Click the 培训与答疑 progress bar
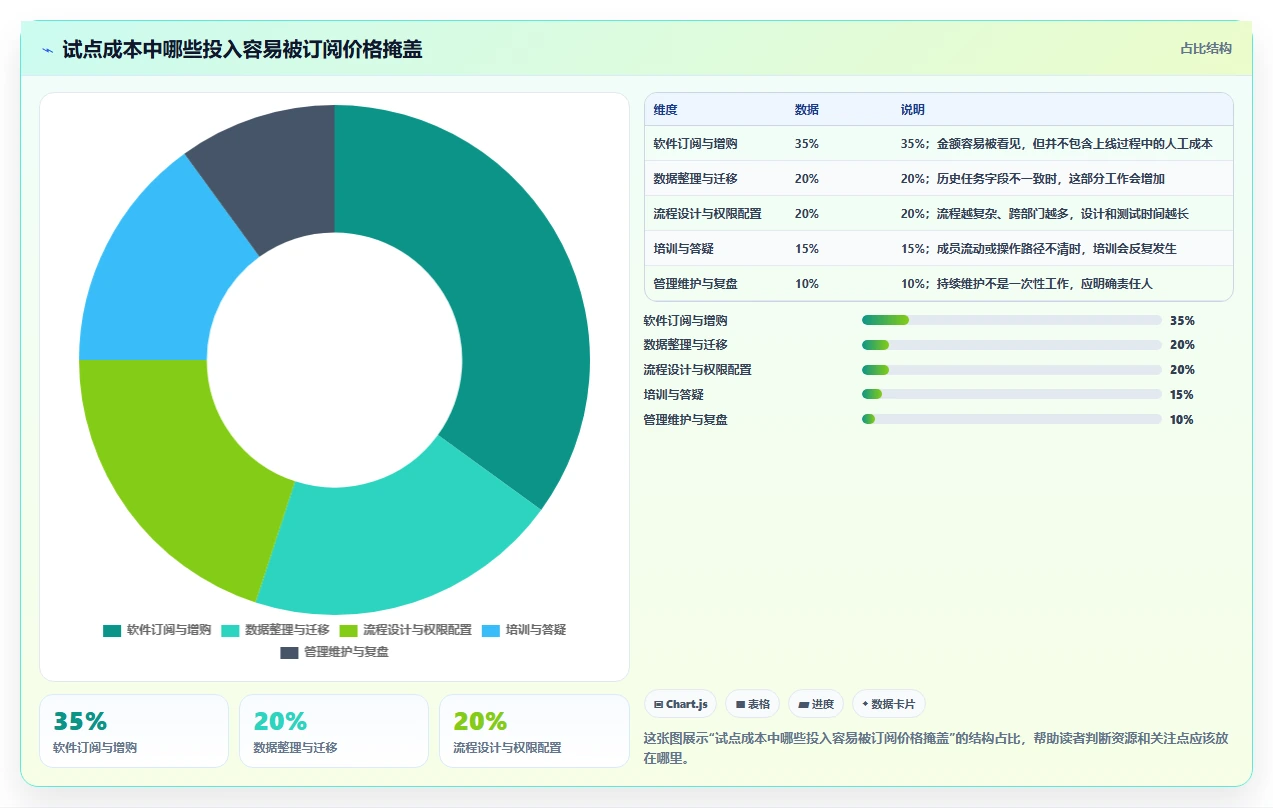Image resolution: width=1273 pixels, height=808 pixels. click(x=1011, y=395)
